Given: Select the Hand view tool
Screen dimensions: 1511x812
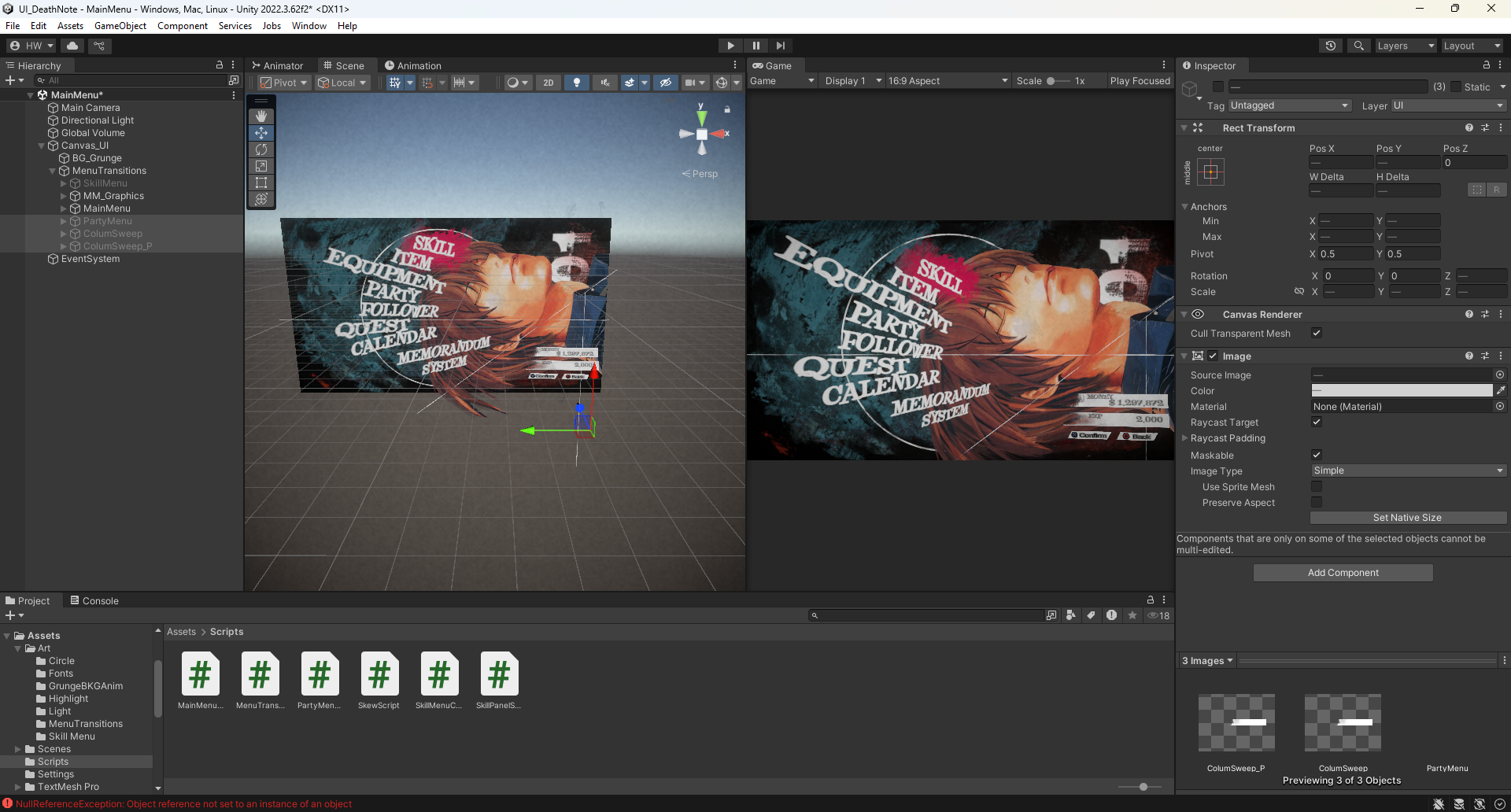Looking at the screenshot, I should coord(261,116).
